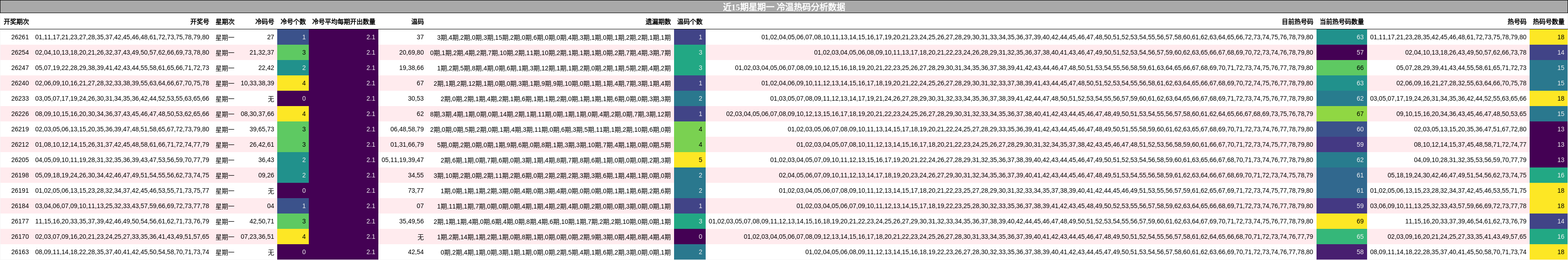Select the 当前热号码数量 column header
Screen dimensions: 1568x260
[x=1341, y=21]
